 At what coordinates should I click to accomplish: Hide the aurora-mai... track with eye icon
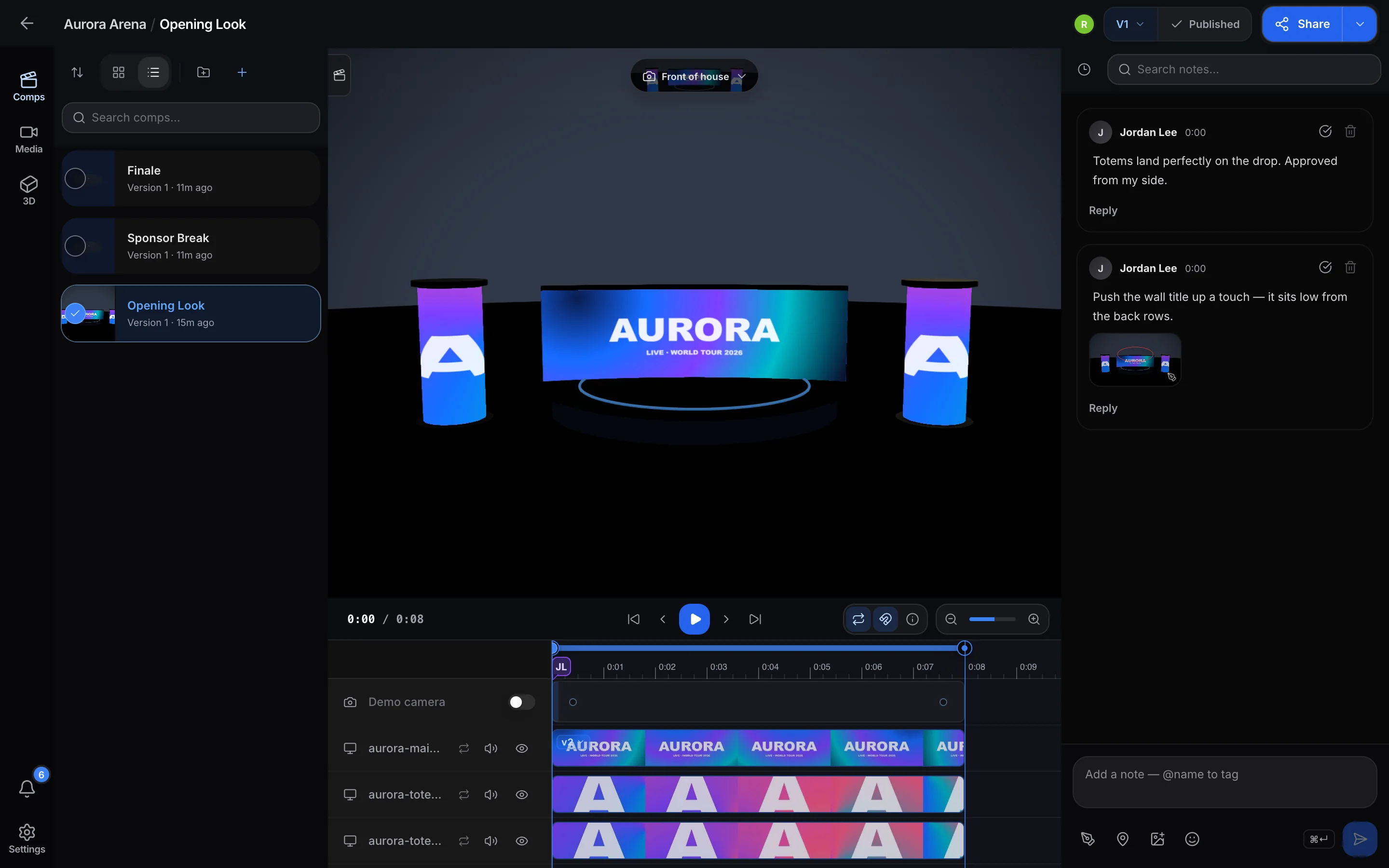pos(521,748)
